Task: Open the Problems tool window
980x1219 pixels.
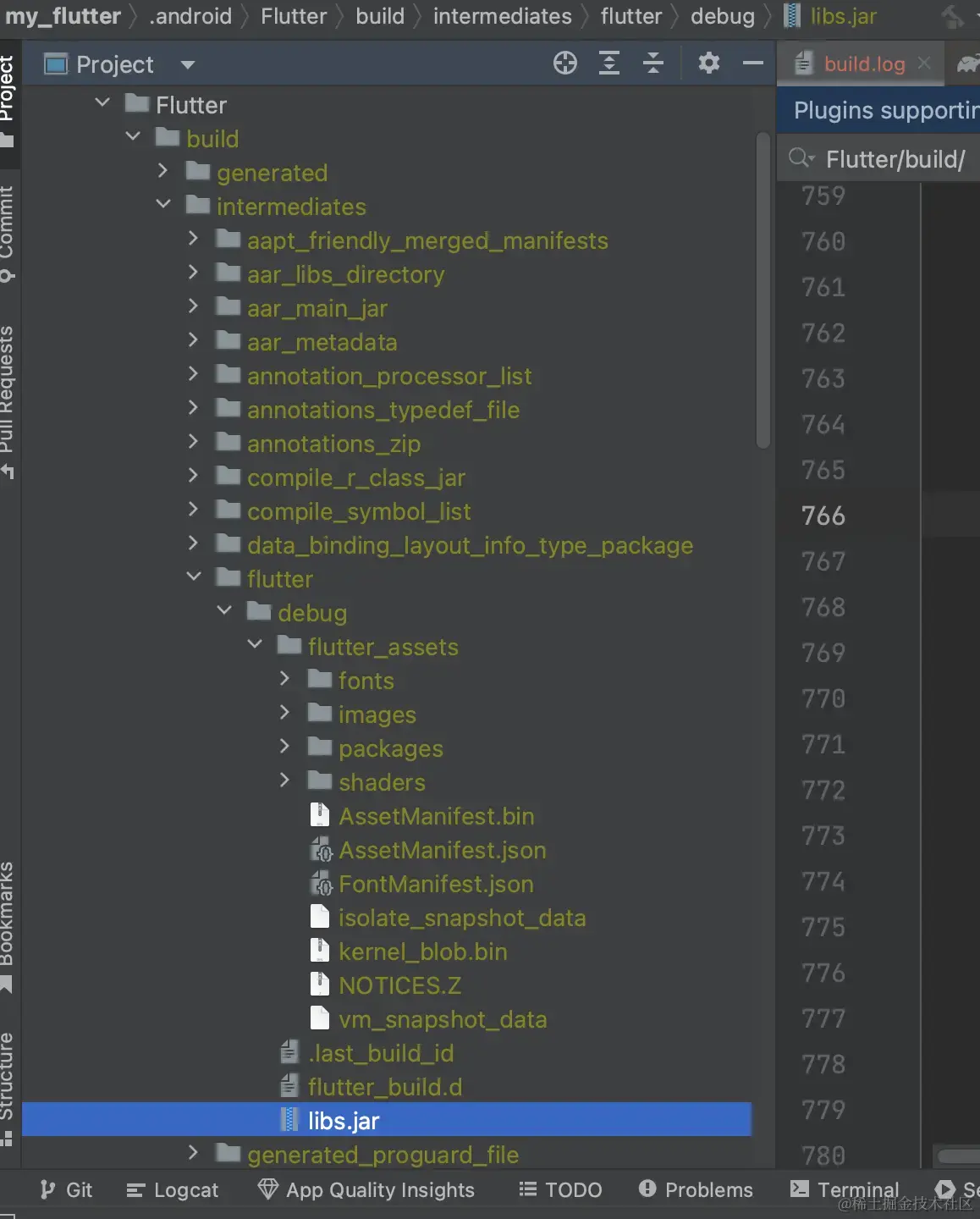Action: [x=696, y=1189]
